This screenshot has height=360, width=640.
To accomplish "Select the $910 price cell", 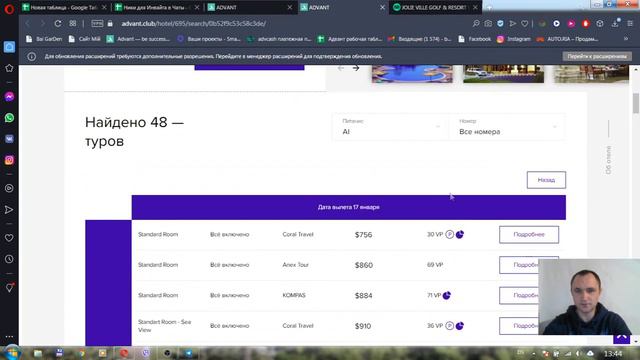I will coord(363,326).
